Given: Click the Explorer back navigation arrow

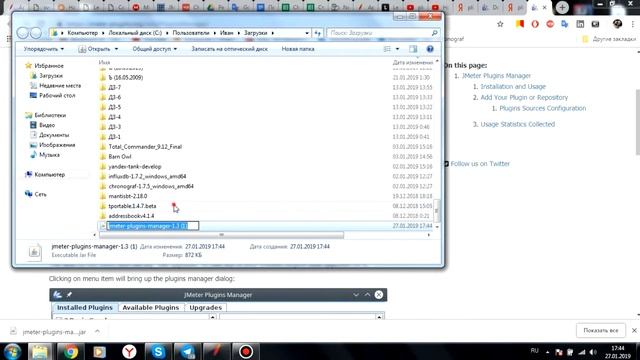Looking at the screenshot, I should click(22, 33).
